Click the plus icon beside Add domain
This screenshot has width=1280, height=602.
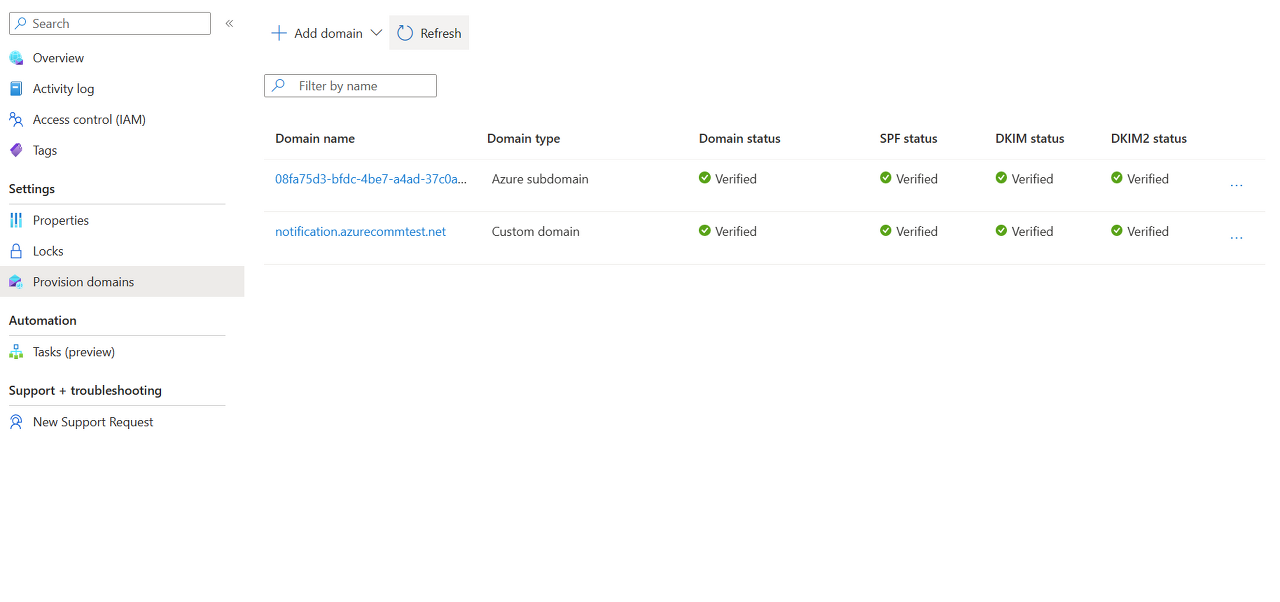[279, 33]
